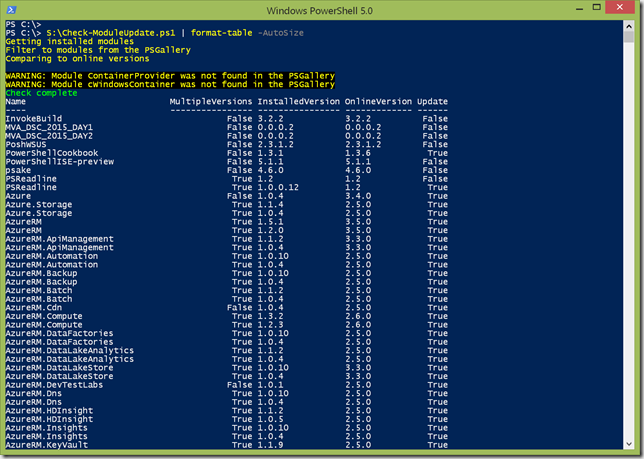The height and width of the screenshot is (459, 644).
Task: Click the 'Name' column header
Action: 16,101
